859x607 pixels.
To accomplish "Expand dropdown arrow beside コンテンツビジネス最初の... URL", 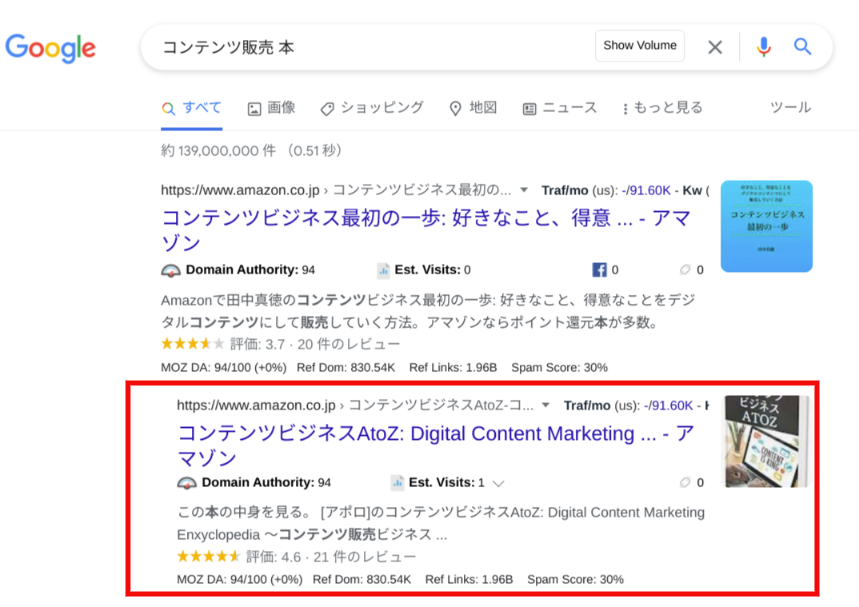I will [524, 190].
